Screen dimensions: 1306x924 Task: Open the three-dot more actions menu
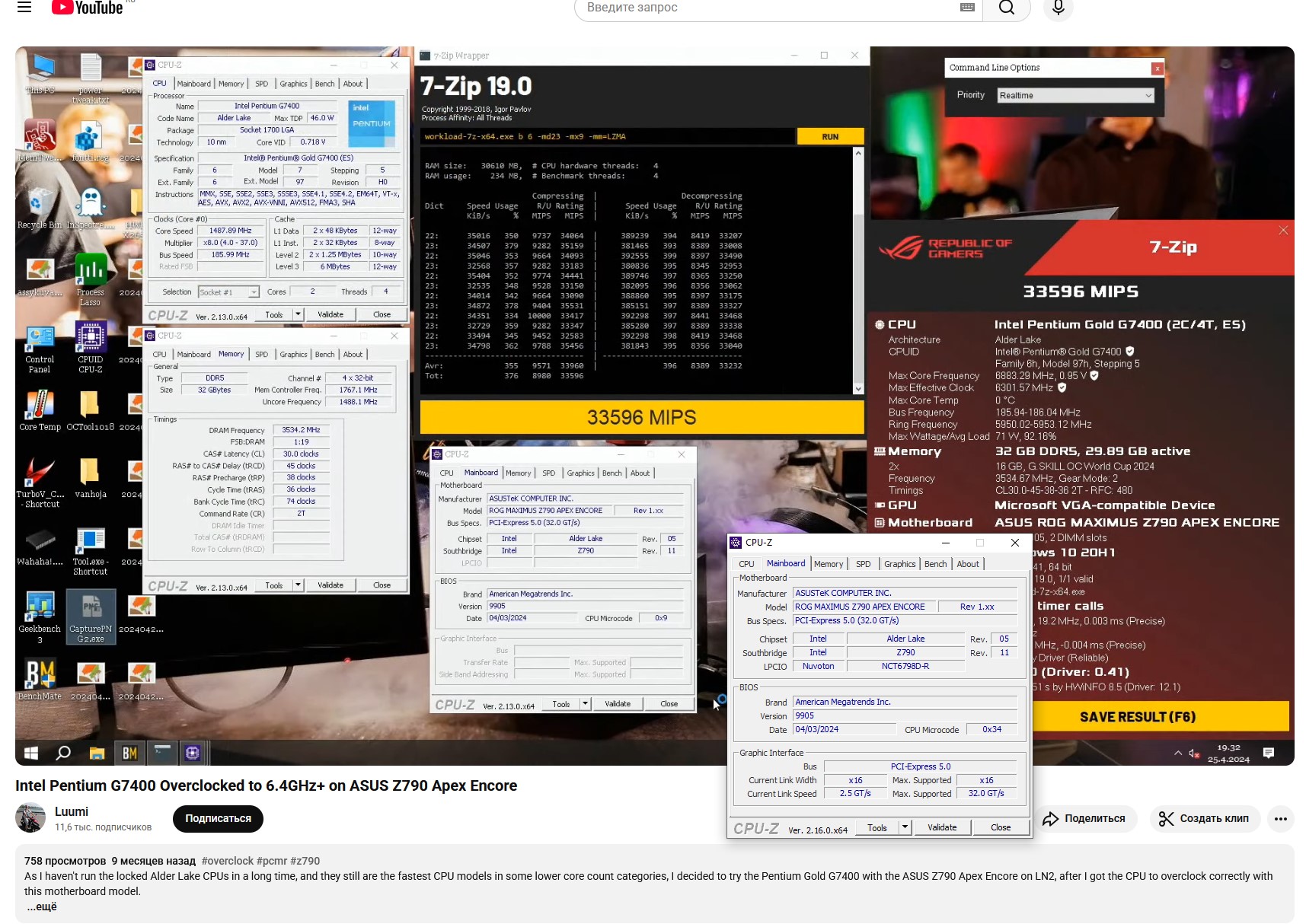pos(1280,819)
